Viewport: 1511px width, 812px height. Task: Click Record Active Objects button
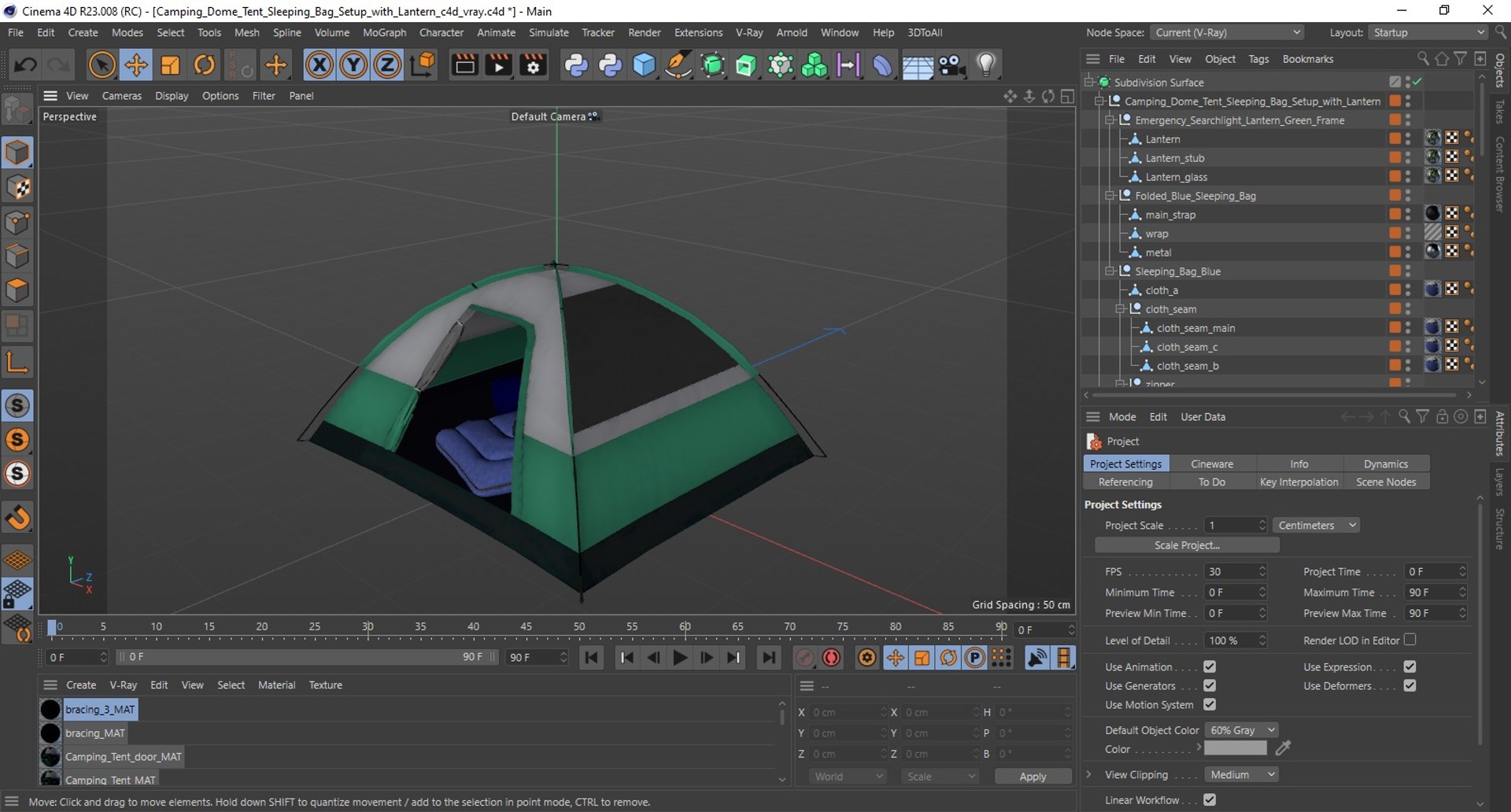click(804, 658)
